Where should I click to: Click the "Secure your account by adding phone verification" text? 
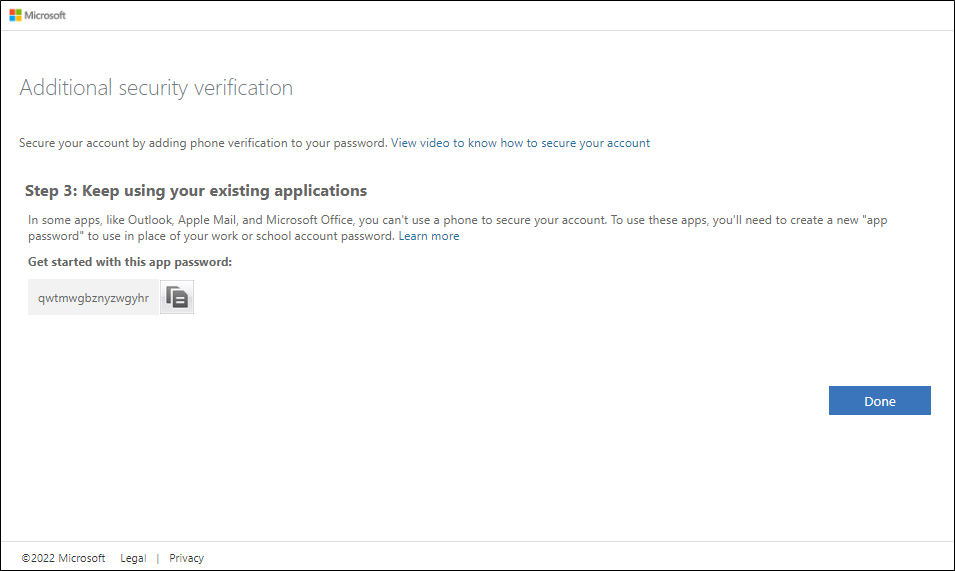[202, 143]
